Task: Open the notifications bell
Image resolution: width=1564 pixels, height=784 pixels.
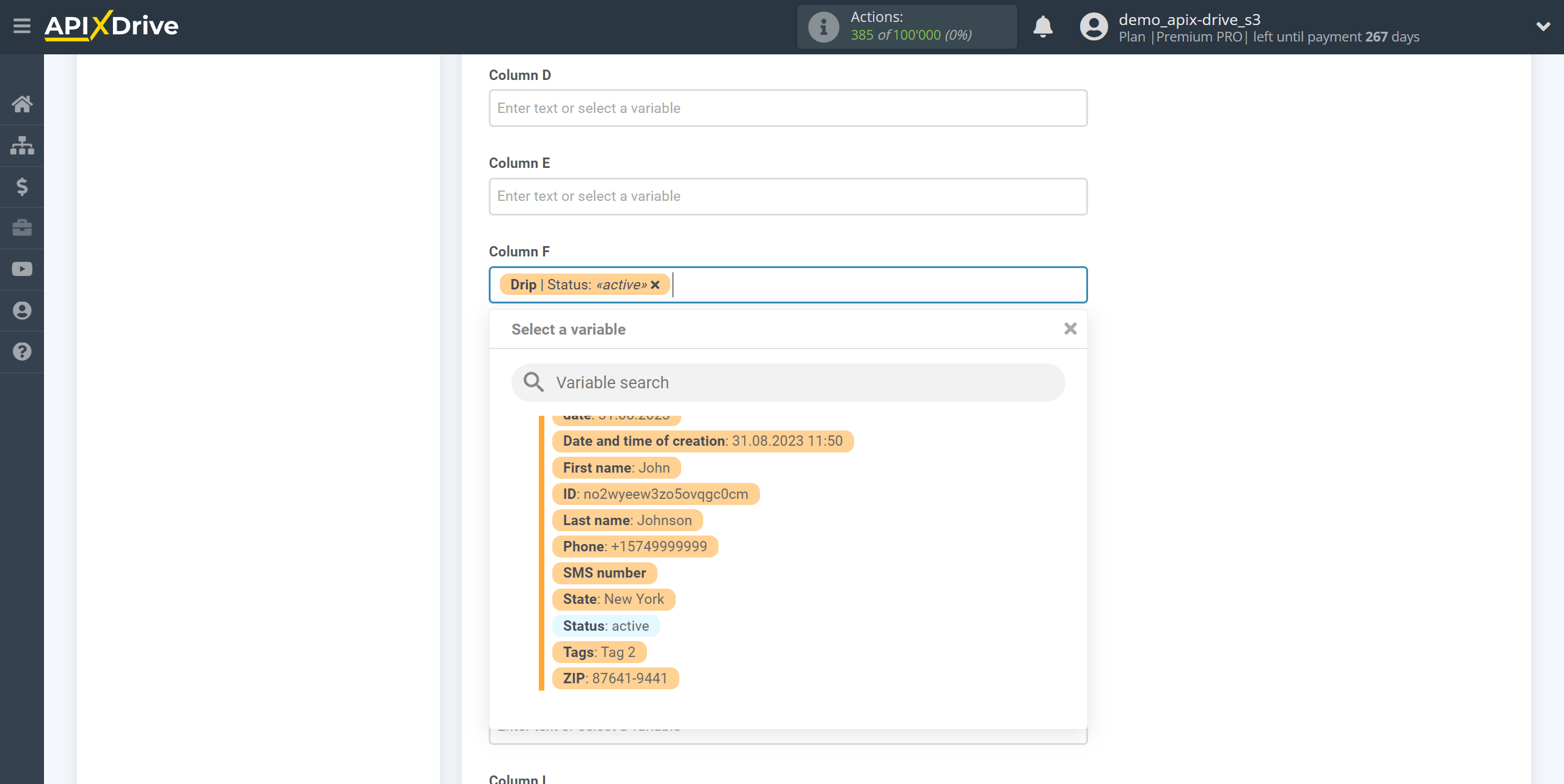Action: coord(1043,27)
